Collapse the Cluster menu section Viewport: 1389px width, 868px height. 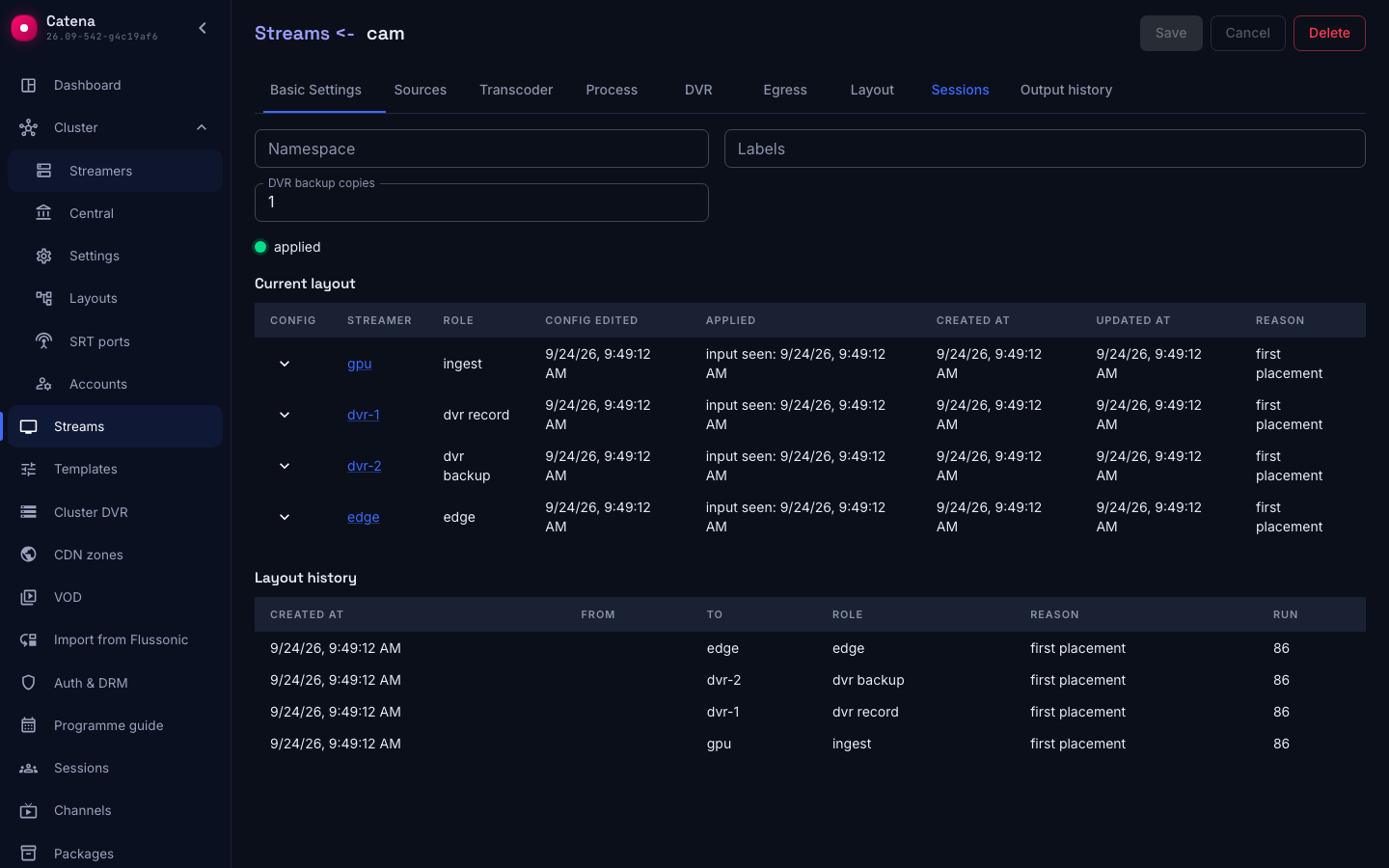point(202,127)
